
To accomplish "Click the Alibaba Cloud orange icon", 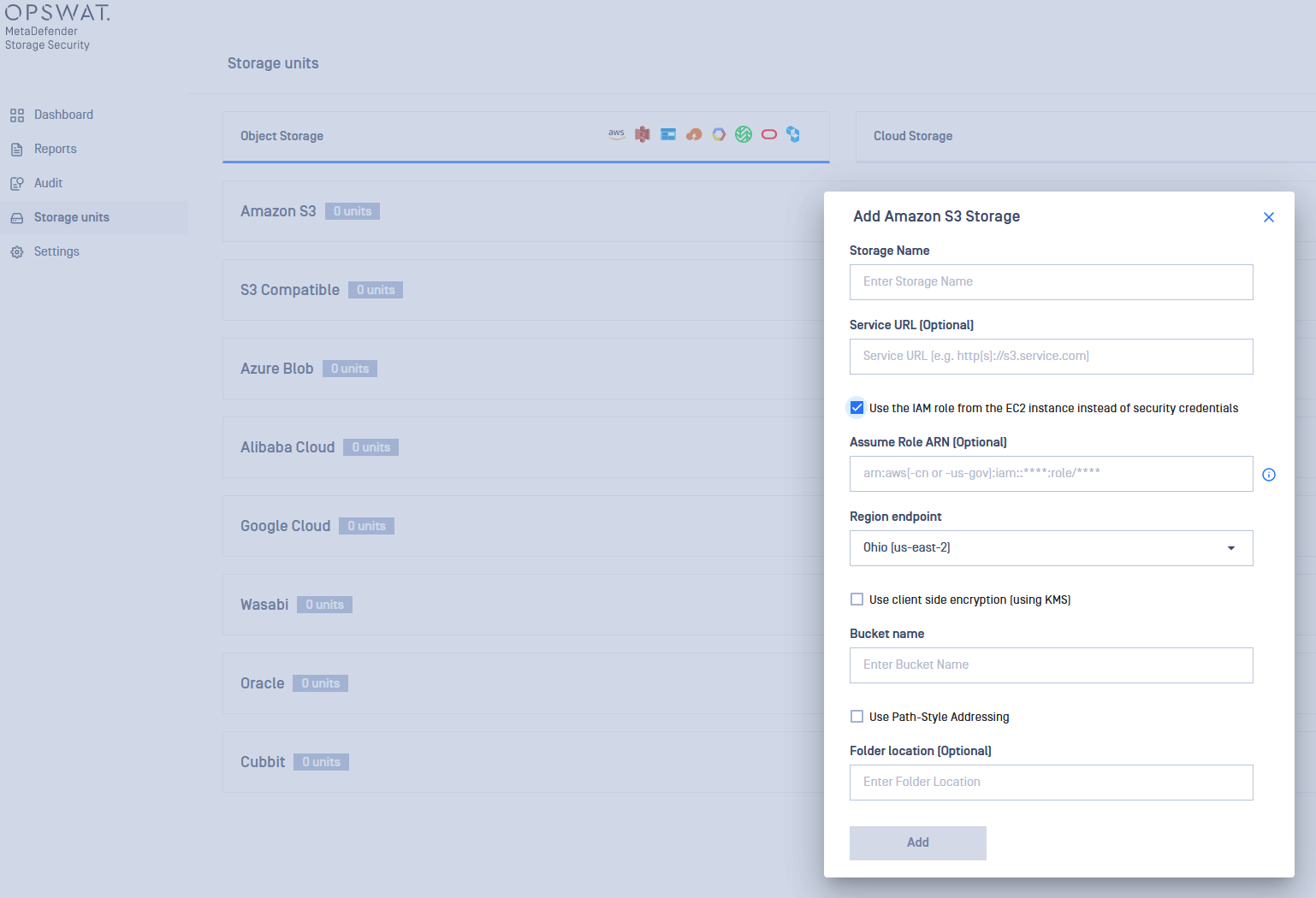I will coord(694,134).
